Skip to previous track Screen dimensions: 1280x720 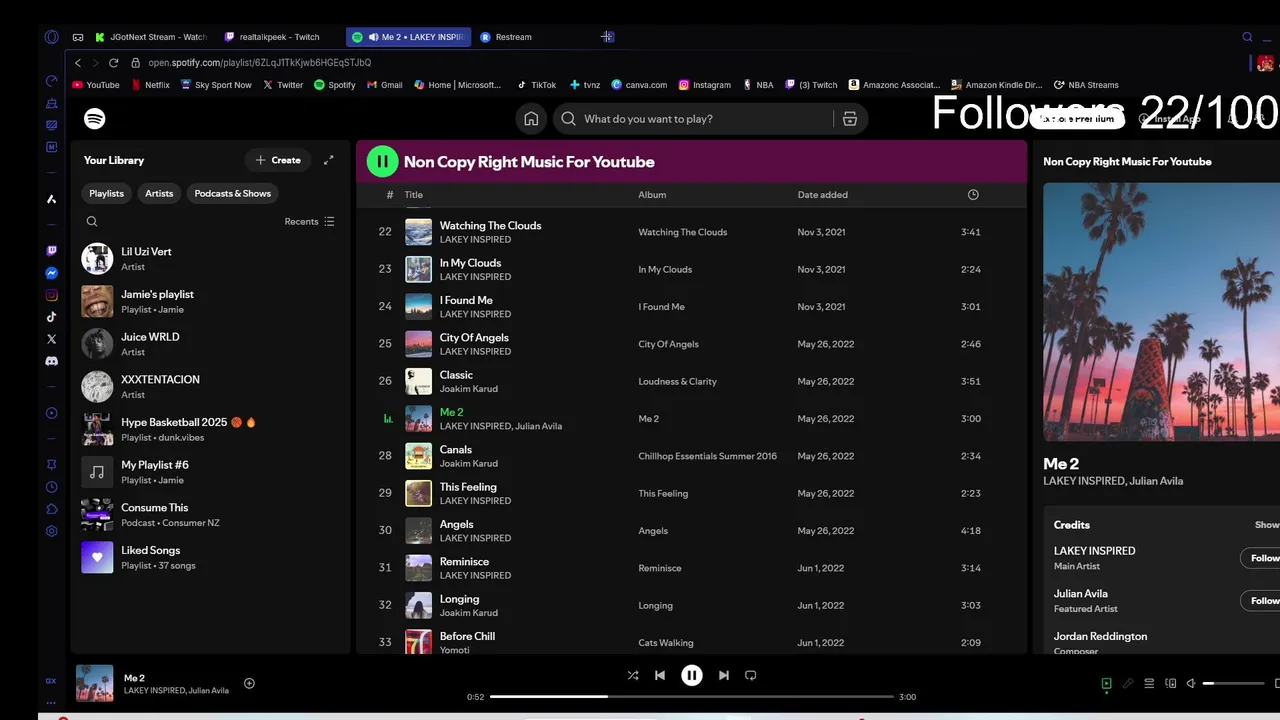(660, 675)
